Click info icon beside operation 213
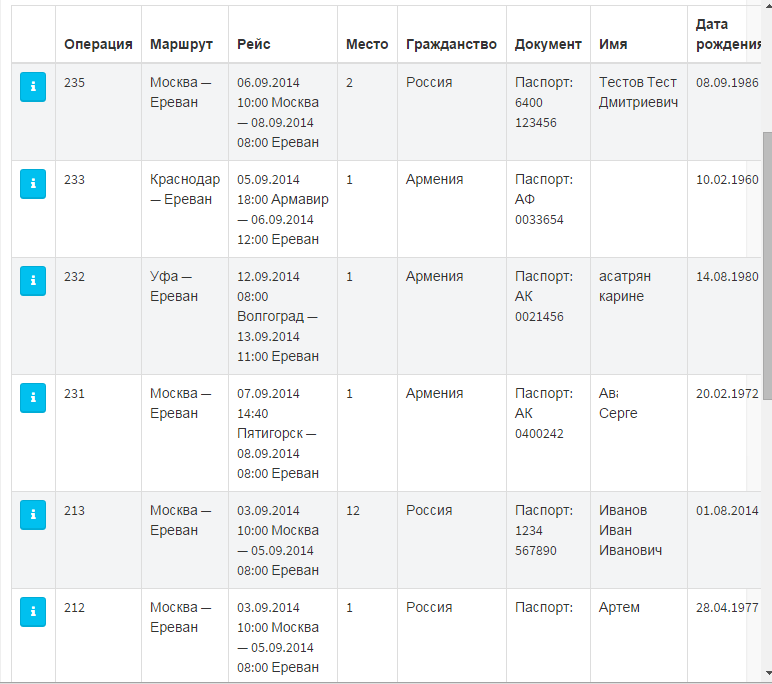 tap(33, 515)
